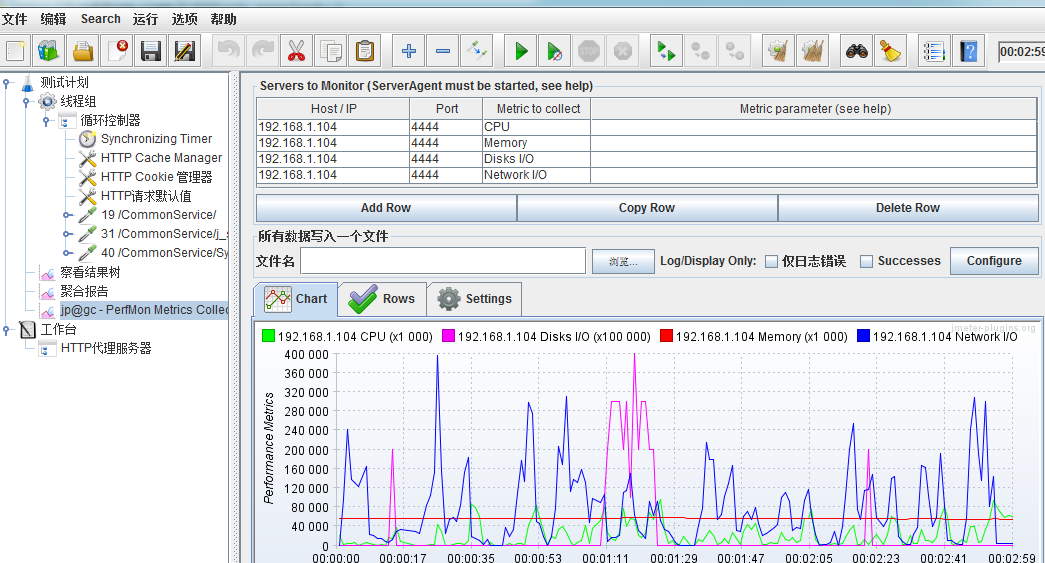1045x563 pixels.
Task: Collapse the 测试计划 tree node
Action: click(6, 83)
